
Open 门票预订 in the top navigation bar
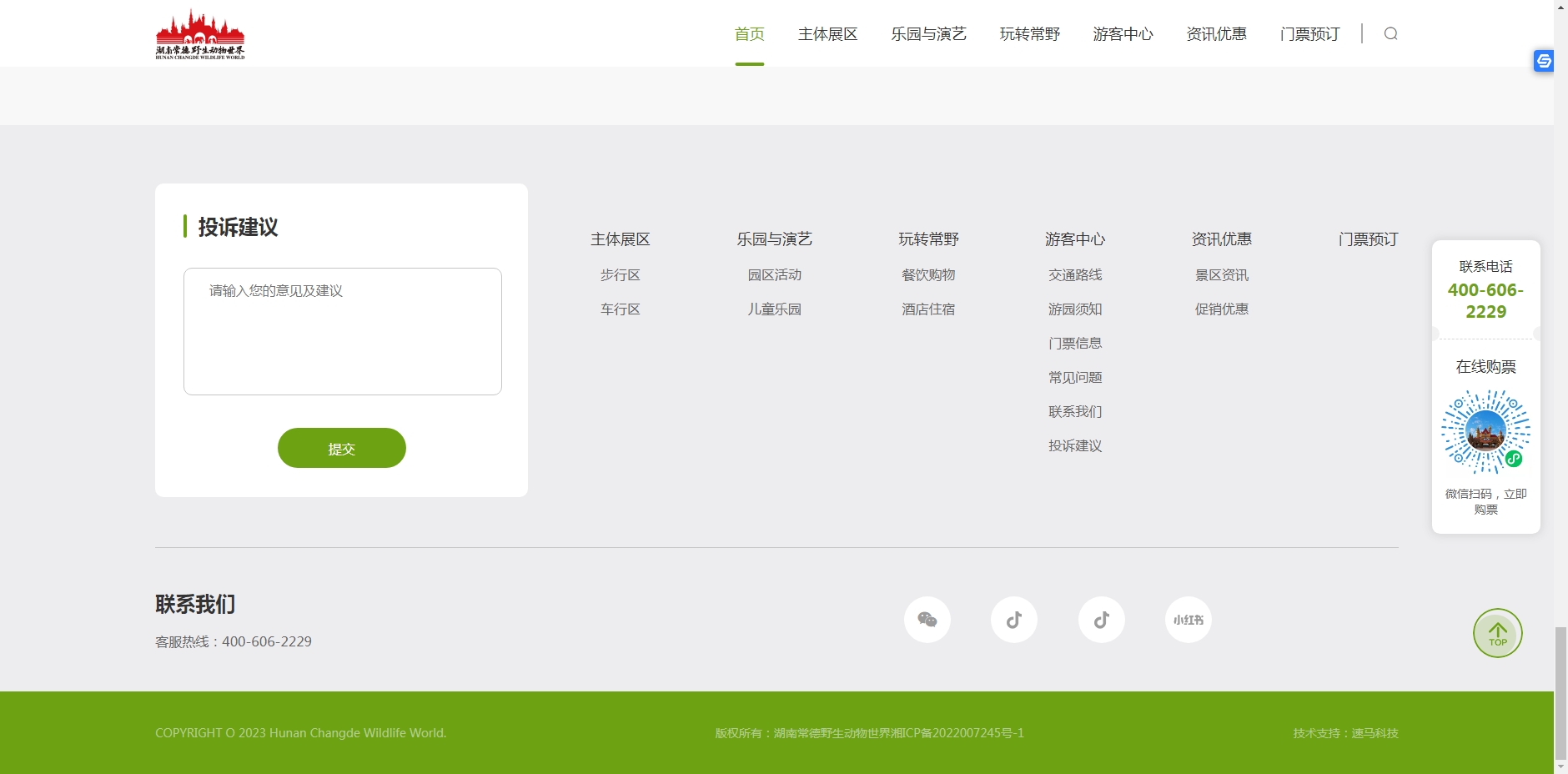click(x=1309, y=34)
